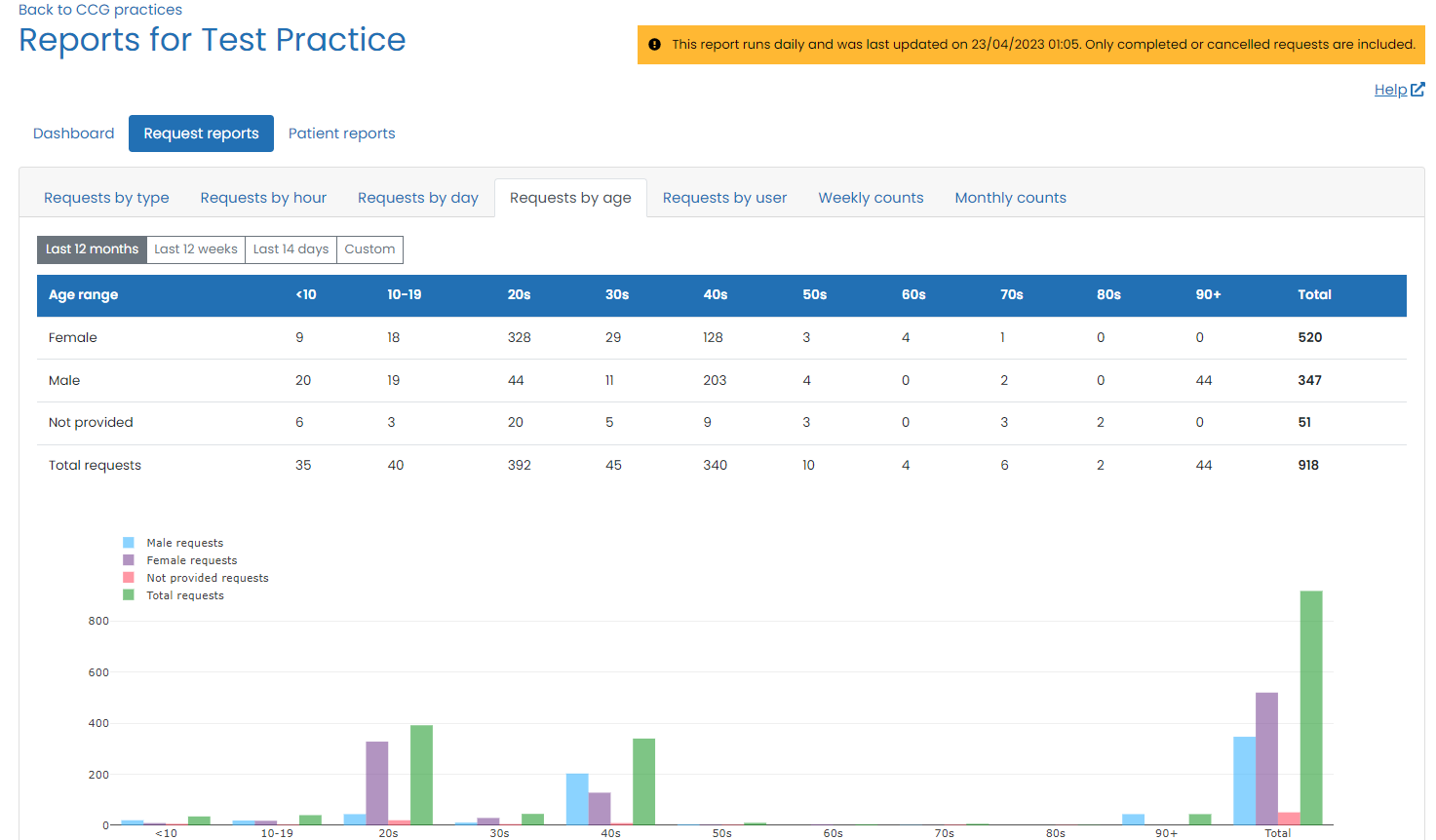Viewport: 1436px width, 840px height.
Task: Select the Last 12 months range
Action: point(92,249)
